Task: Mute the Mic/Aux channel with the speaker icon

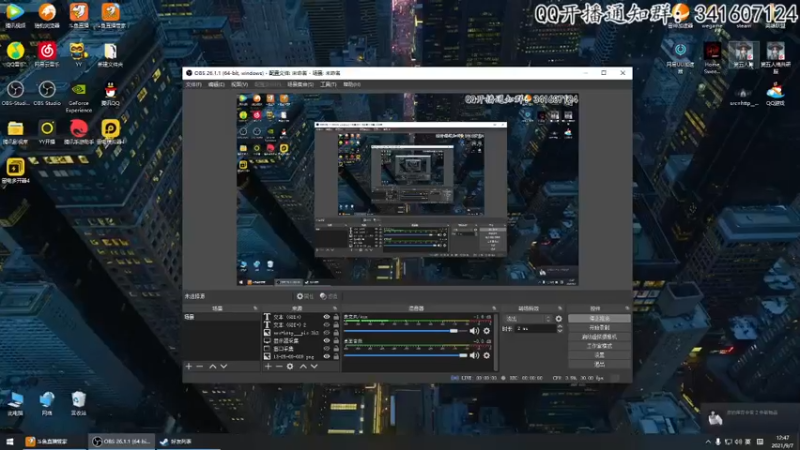Action: (x=474, y=331)
